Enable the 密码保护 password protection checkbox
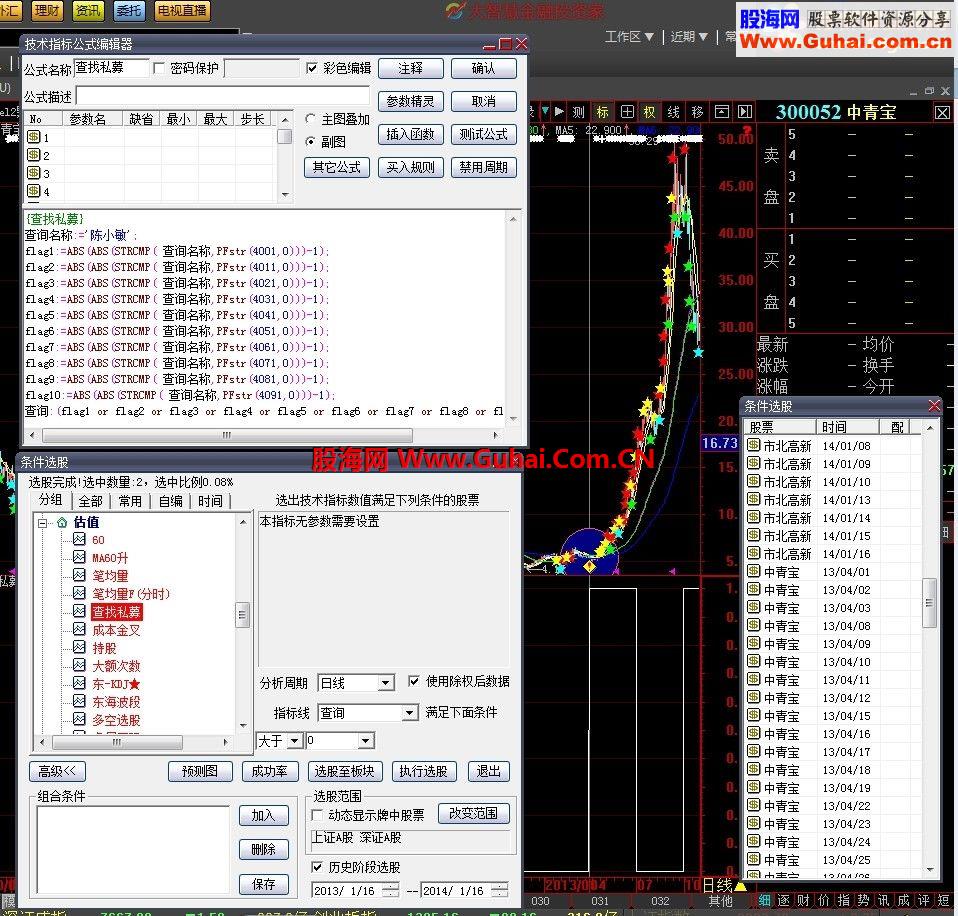The height and width of the screenshot is (916, 958). tap(159, 68)
